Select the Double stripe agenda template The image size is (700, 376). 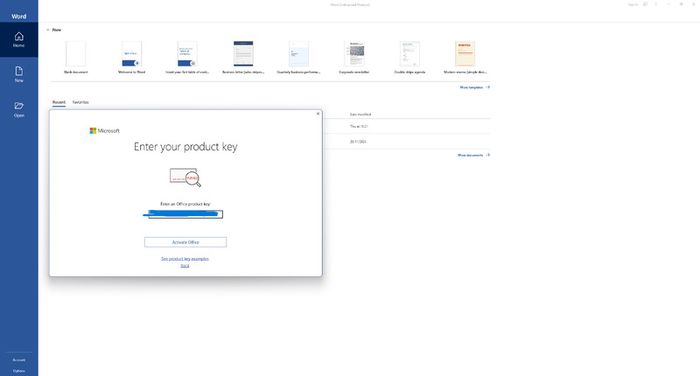pyautogui.click(x=410, y=57)
